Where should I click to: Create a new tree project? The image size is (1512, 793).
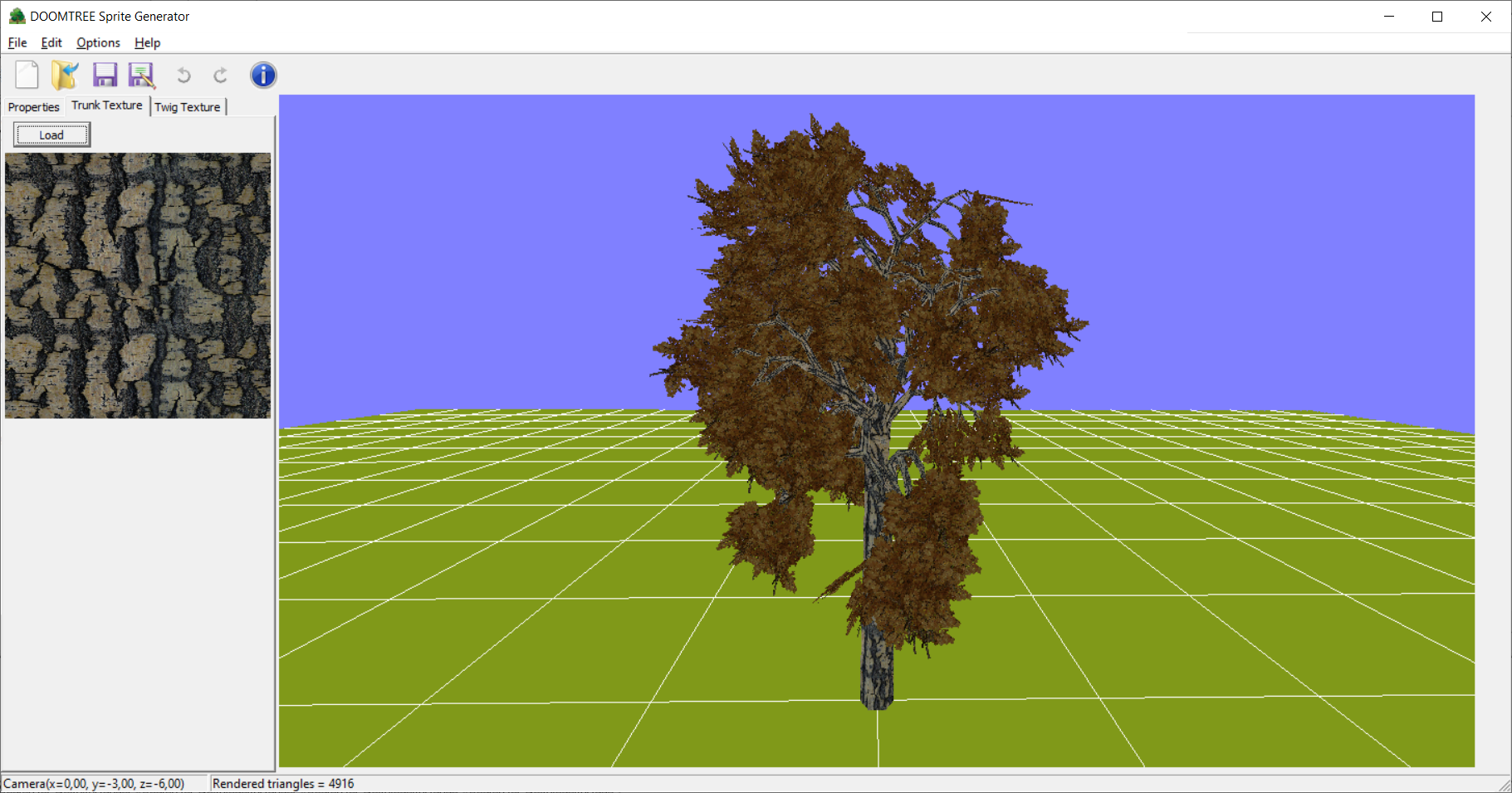click(27, 75)
